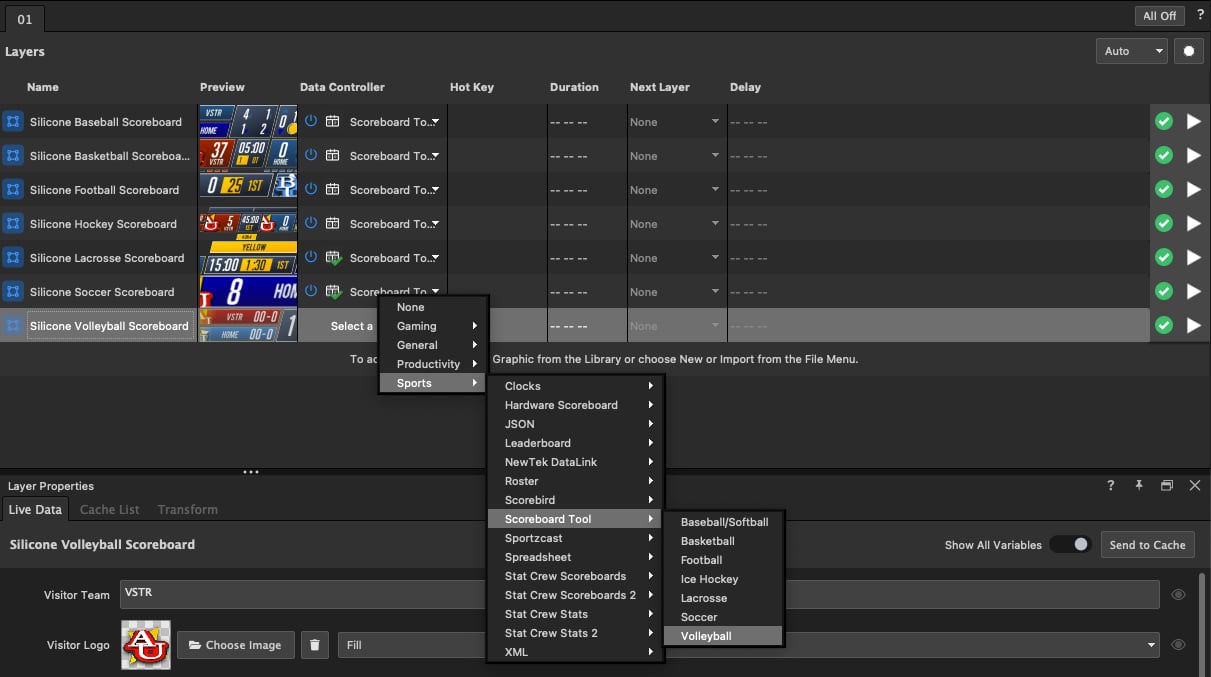
Task: Select the Live Data tab
Action: 35,509
